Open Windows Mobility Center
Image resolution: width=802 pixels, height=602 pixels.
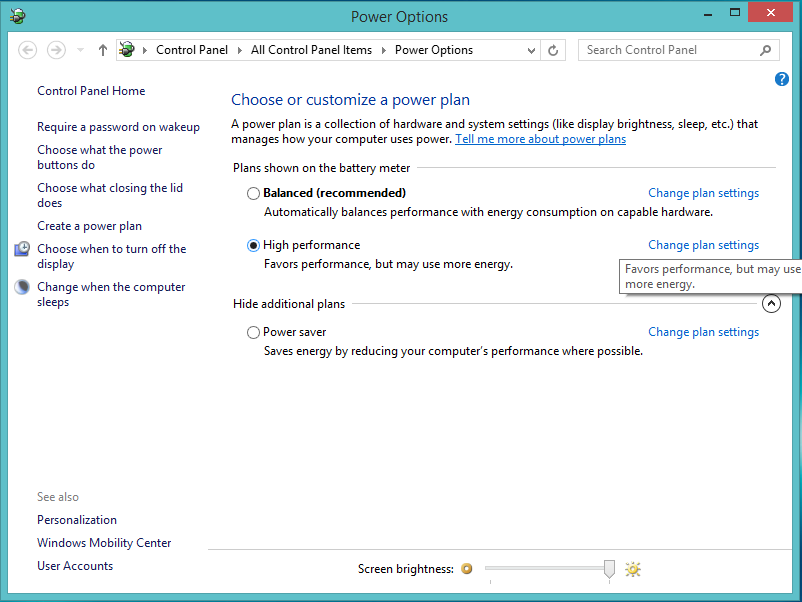(104, 543)
